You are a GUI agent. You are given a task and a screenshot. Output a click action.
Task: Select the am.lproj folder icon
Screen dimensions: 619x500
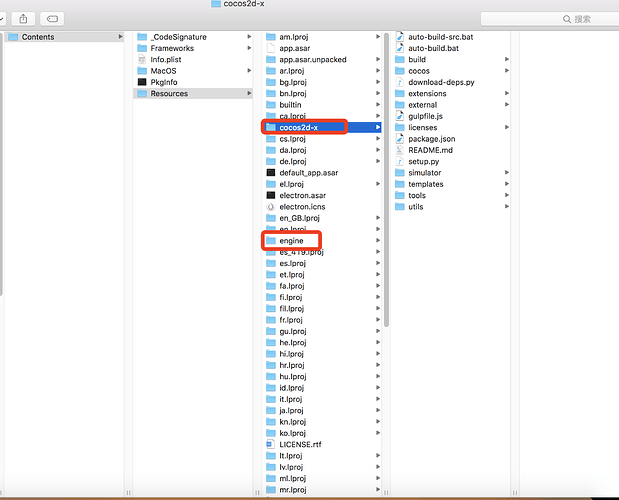[271, 37]
